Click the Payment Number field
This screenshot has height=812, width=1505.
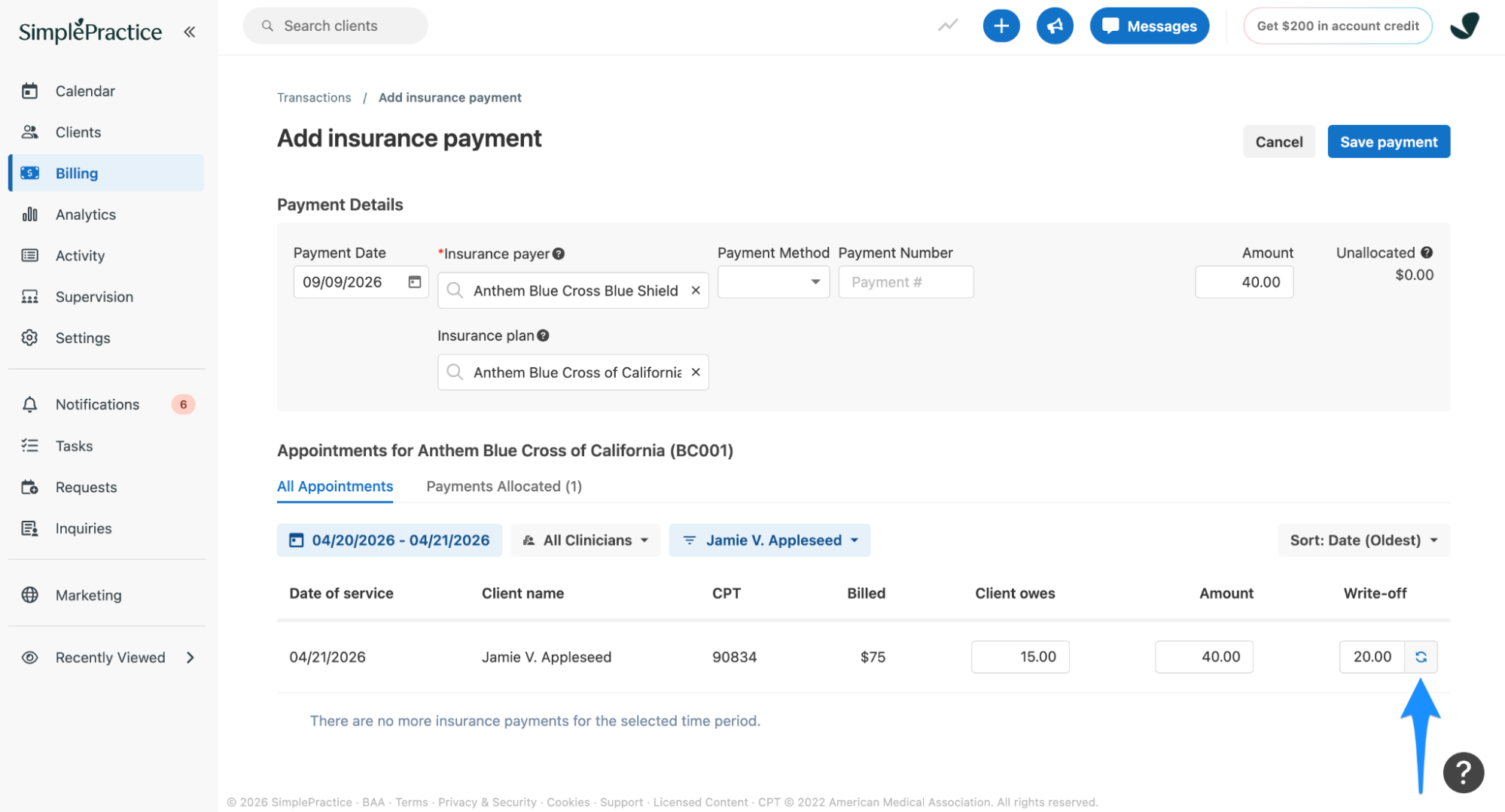coord(906,281)
